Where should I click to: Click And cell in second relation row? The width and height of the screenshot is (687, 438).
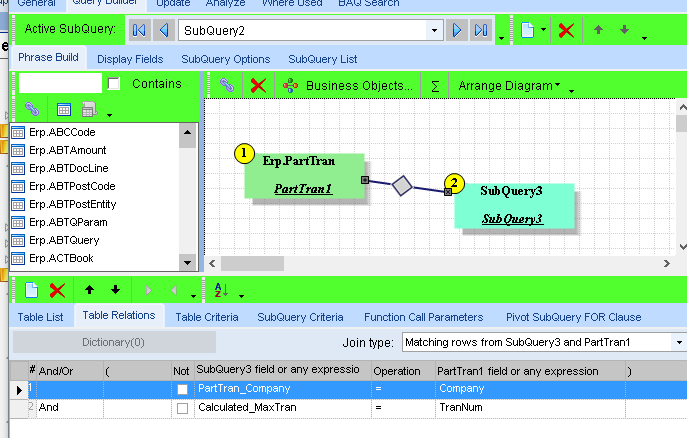[70, 408]
